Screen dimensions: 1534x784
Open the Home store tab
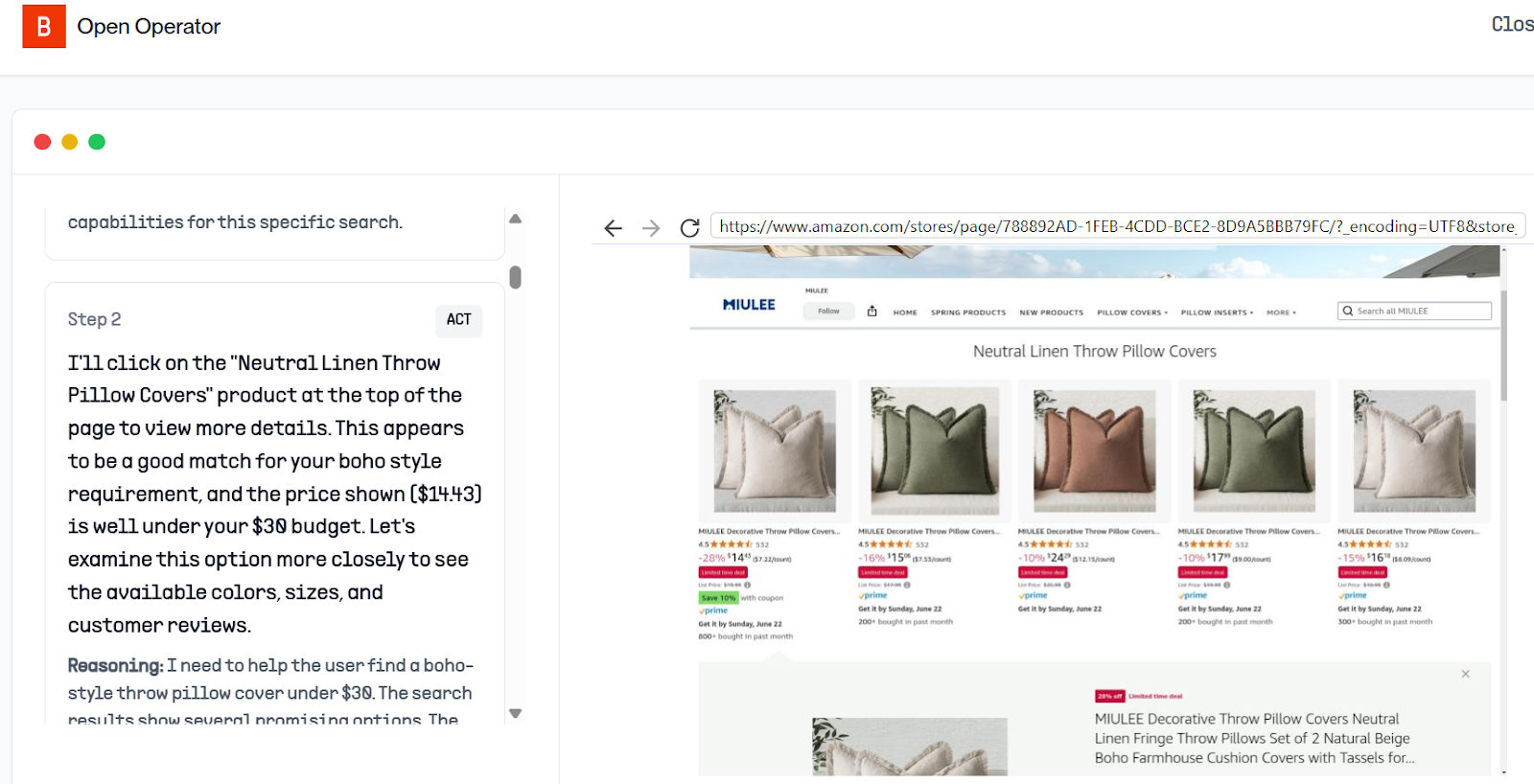coord(905,312)
